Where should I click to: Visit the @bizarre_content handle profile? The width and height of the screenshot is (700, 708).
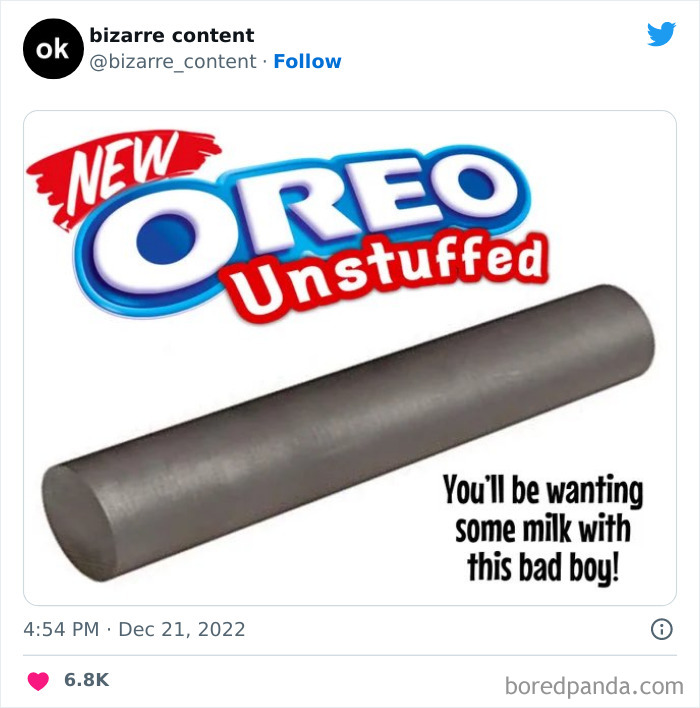coord(173,61)
